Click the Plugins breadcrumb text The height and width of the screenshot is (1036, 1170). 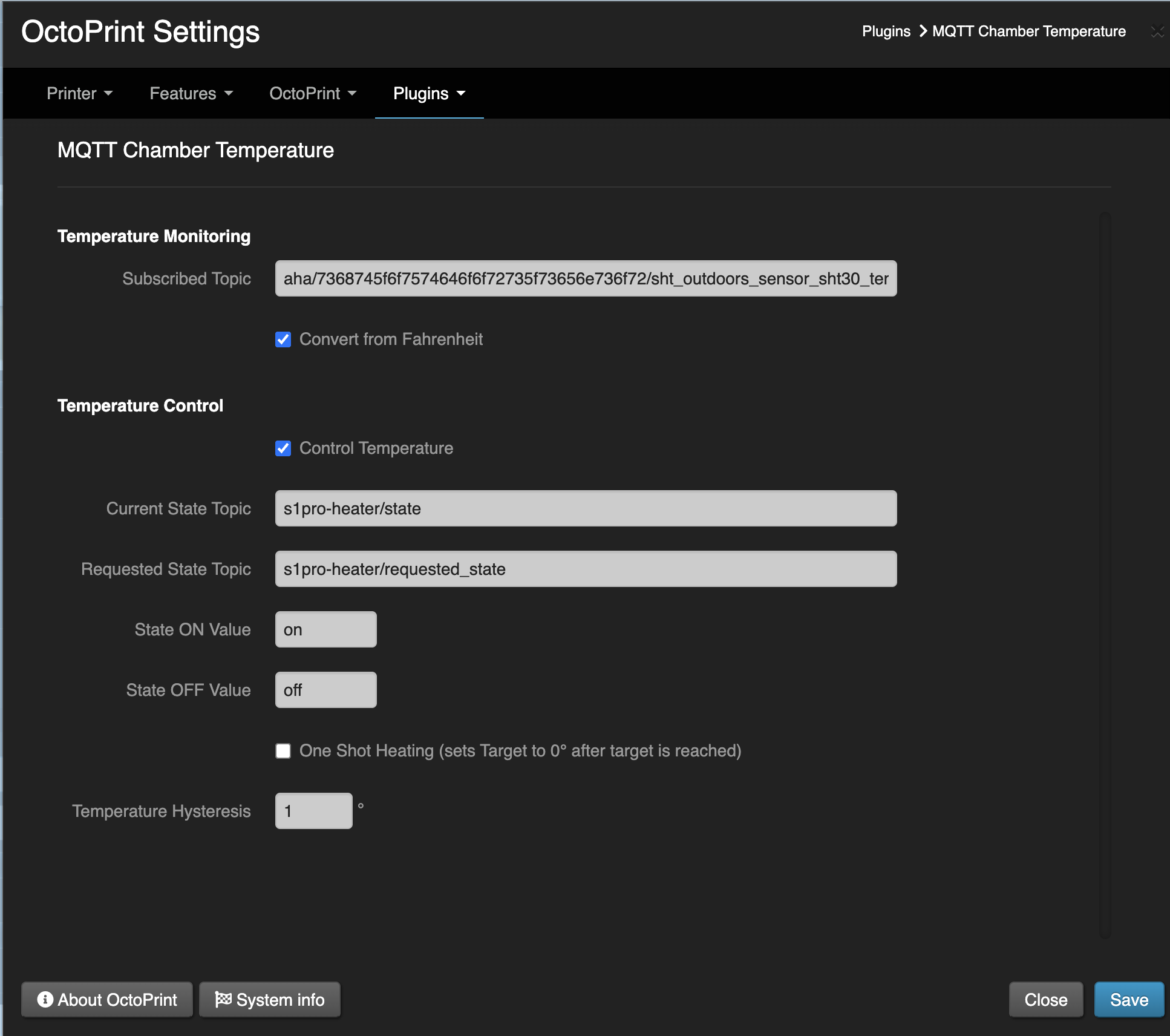click(x=886, y=31)
